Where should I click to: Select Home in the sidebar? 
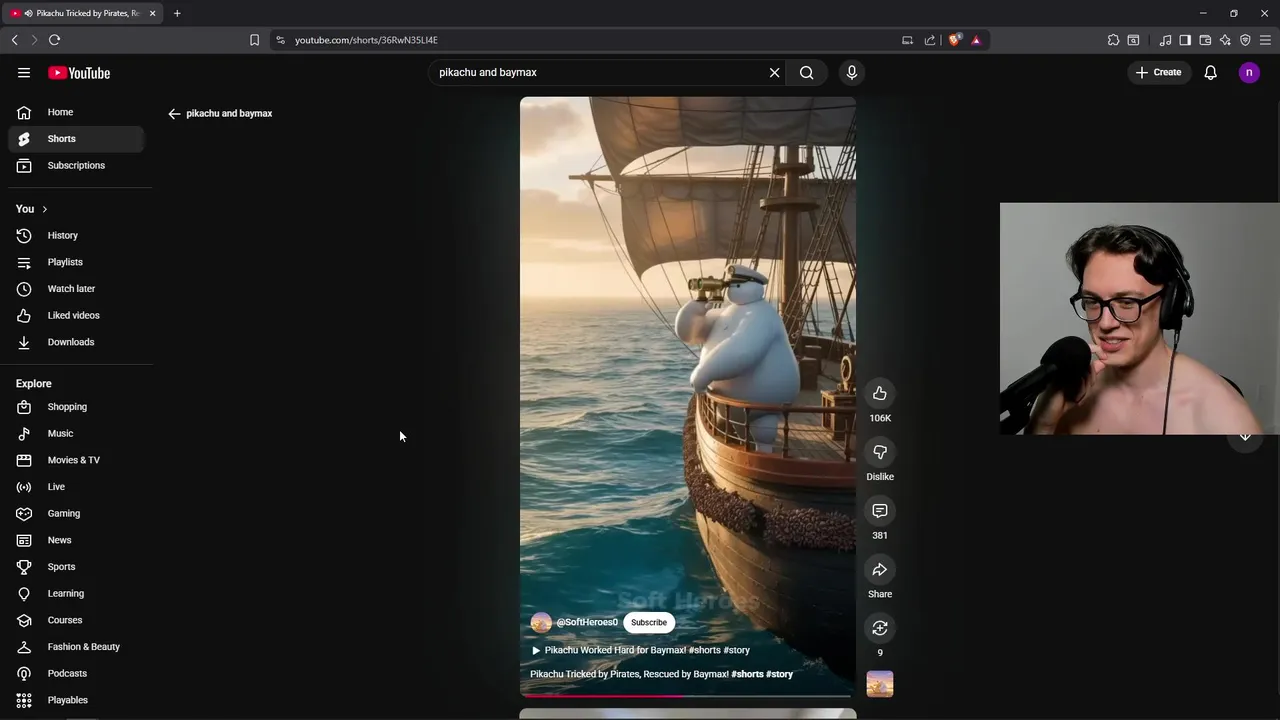(x=76, y=112)
